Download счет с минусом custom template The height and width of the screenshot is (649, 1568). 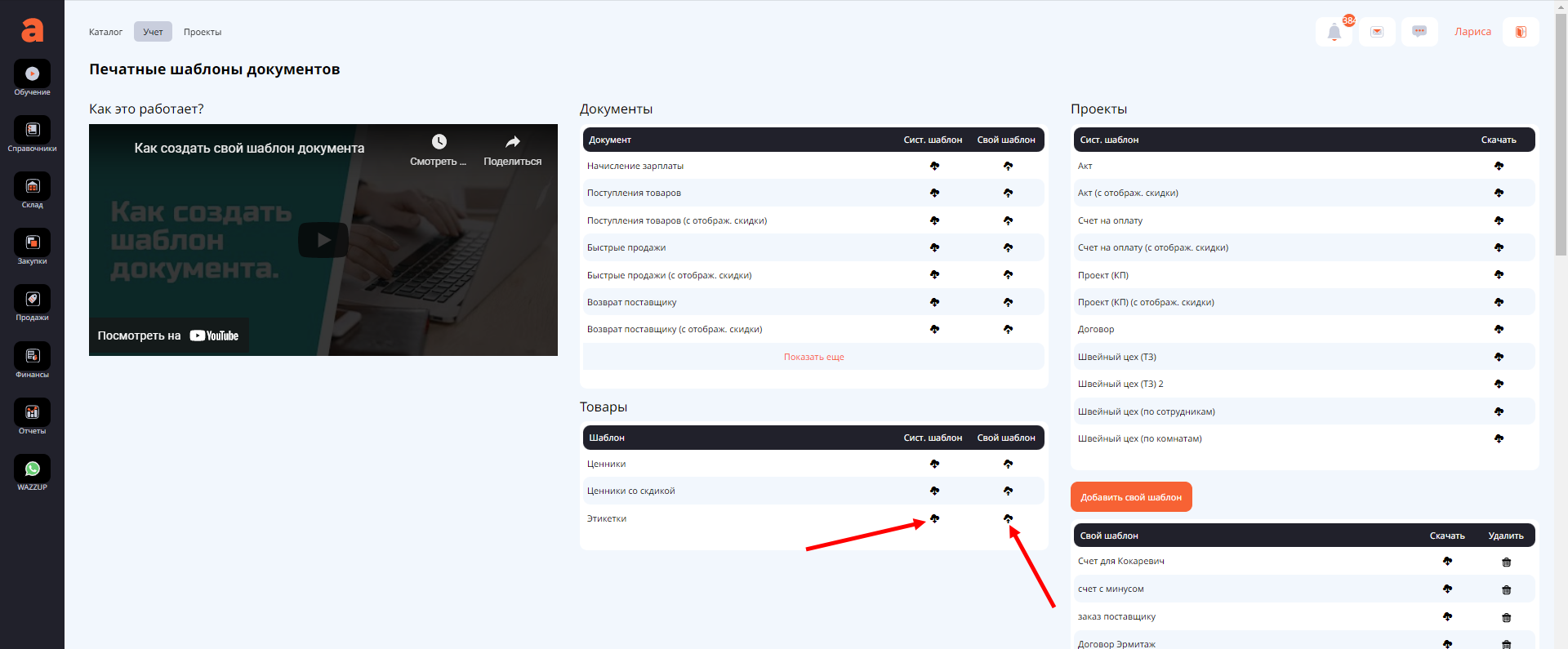[1447, 589]
